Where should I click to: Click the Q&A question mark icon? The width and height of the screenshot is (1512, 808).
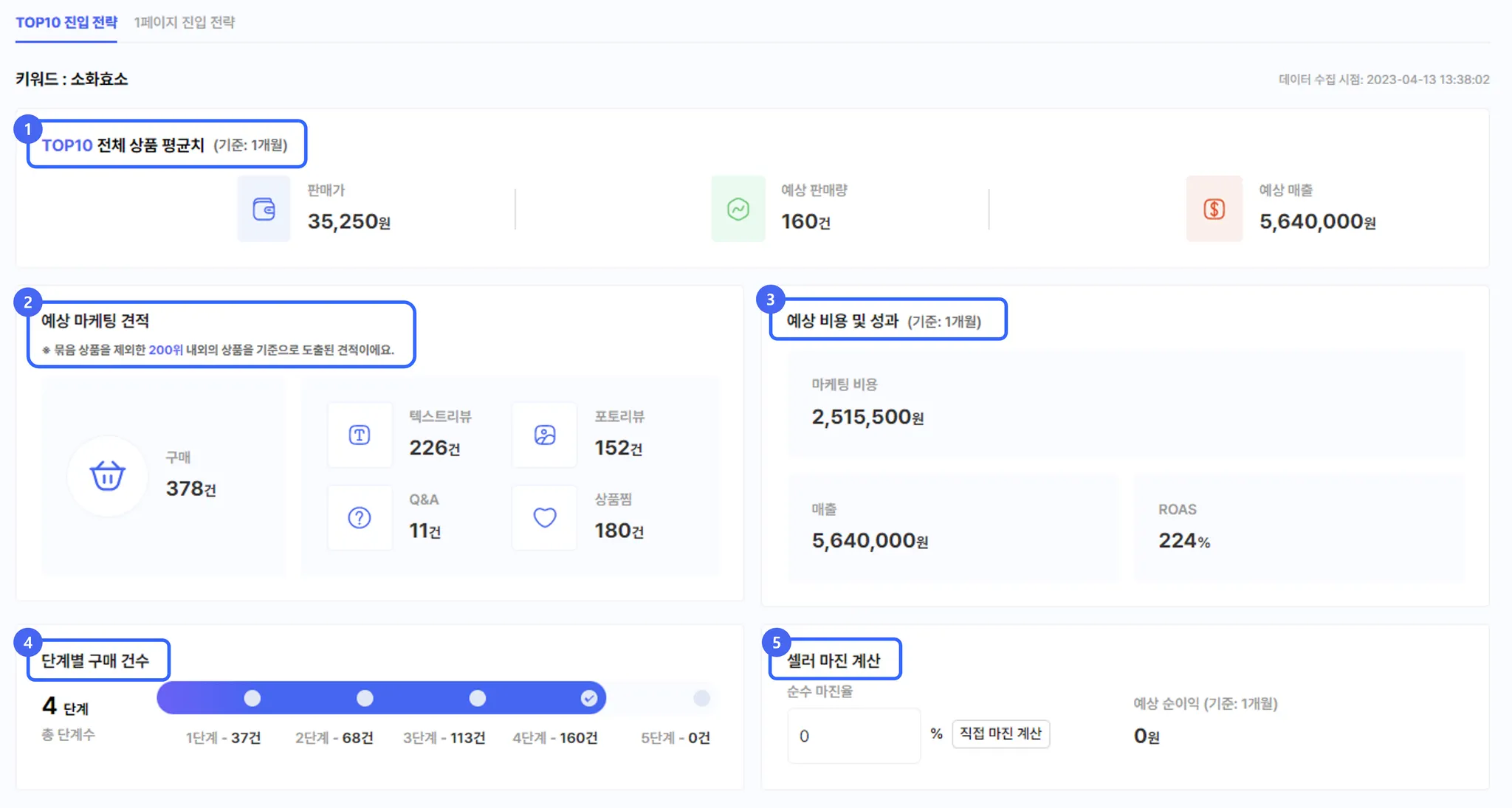[x=360, y=518]
